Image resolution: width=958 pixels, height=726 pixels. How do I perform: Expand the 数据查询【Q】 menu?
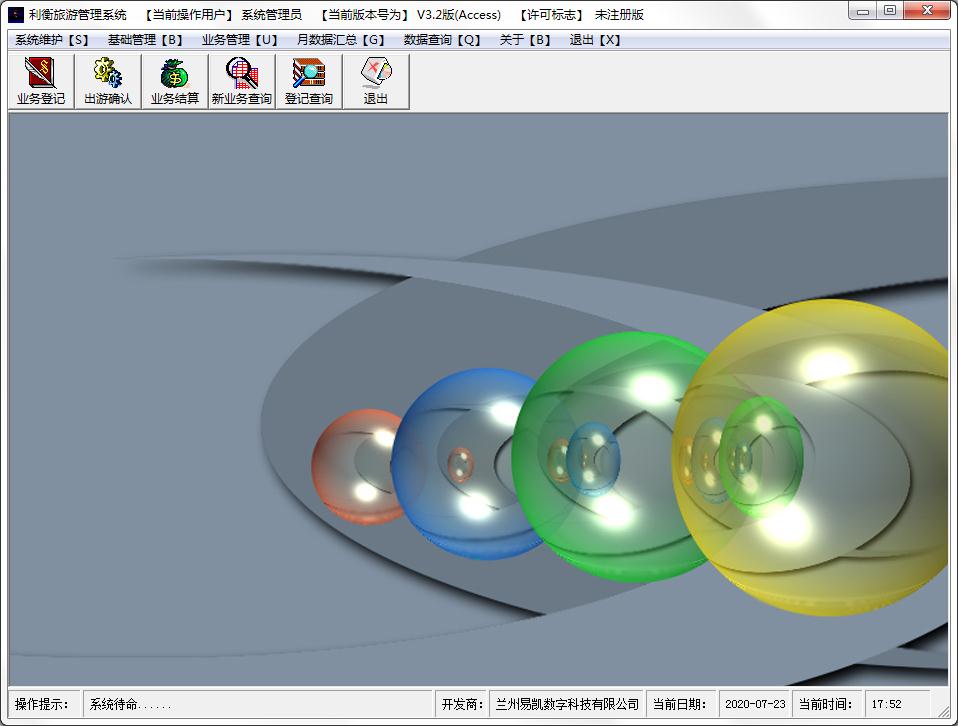point(443,40)
